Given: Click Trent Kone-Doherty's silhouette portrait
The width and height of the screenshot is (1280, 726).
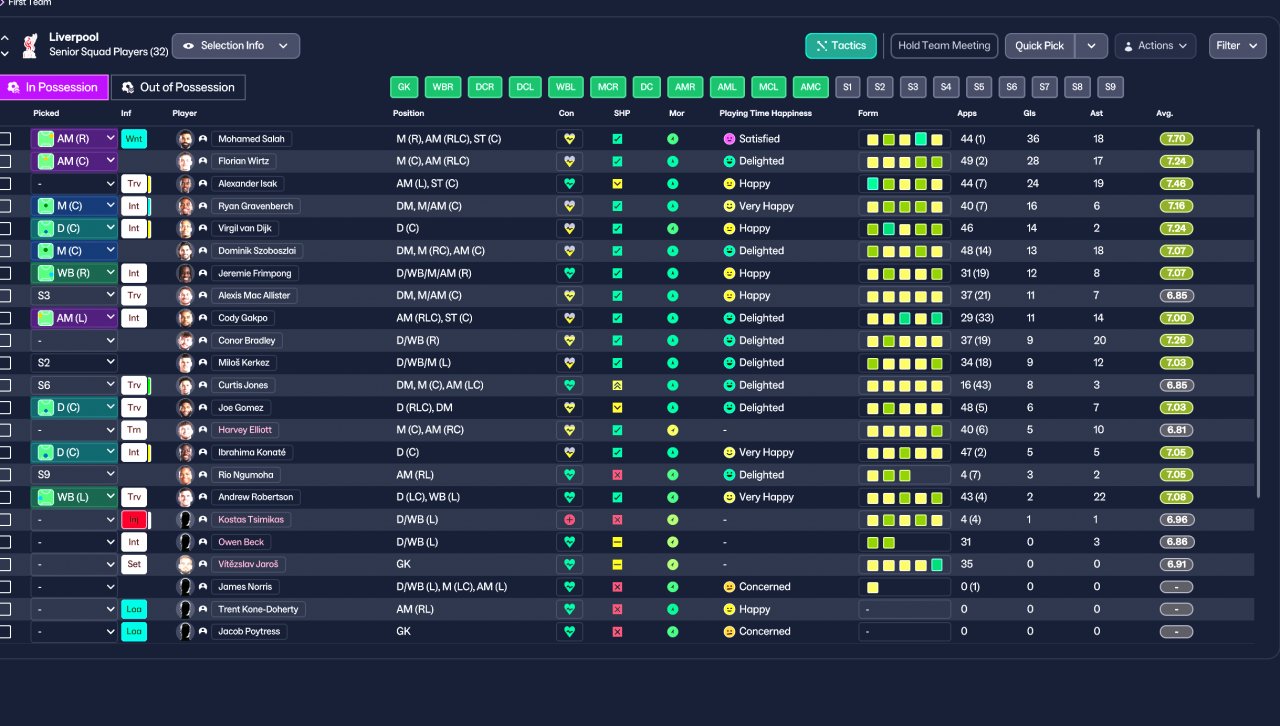Looking at the screenshot, I should (x=184, y=609).
